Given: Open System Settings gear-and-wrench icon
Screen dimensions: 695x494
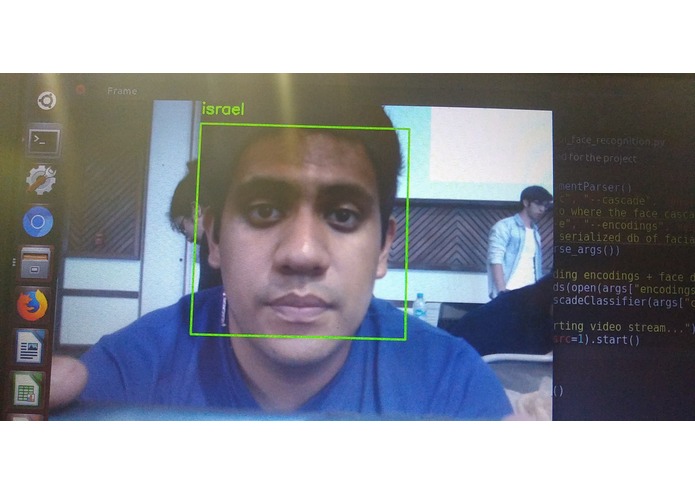Looking at the screenshot, I should (41, 179).
